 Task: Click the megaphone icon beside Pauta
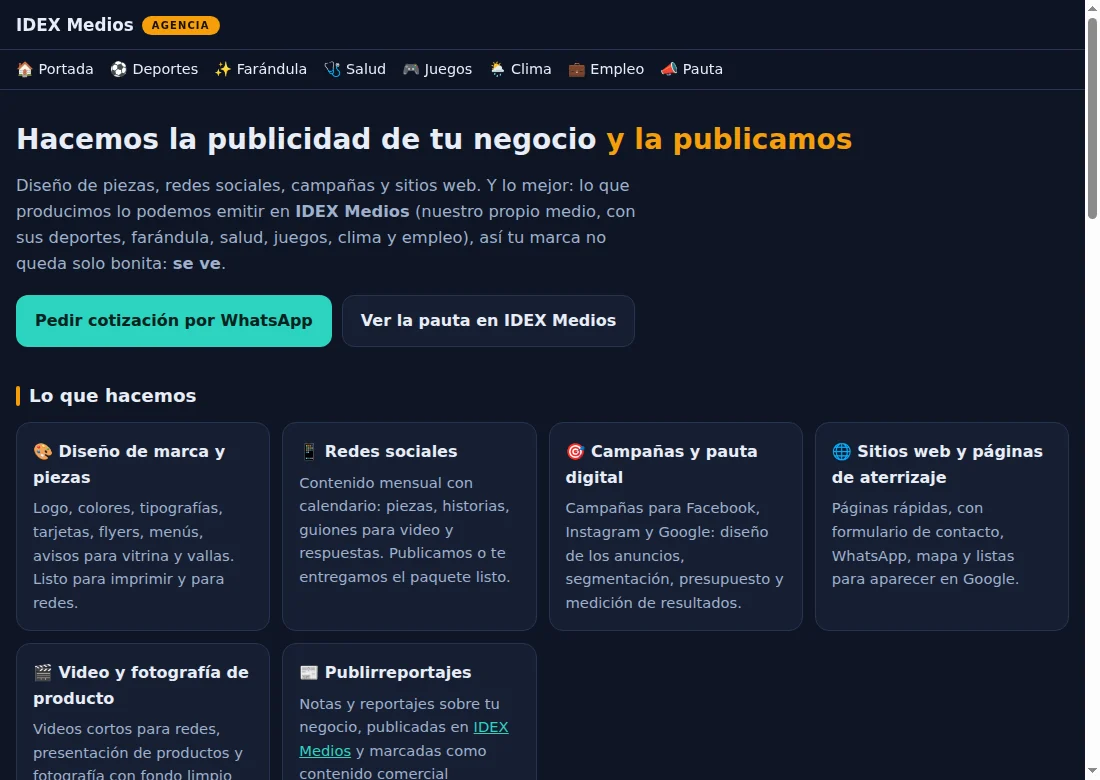(x=669, y=69)
